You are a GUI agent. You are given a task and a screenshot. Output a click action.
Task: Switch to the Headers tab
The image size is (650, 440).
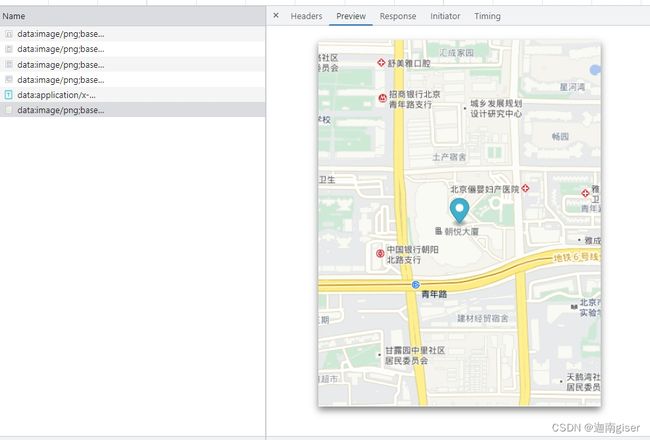point(306,16)
